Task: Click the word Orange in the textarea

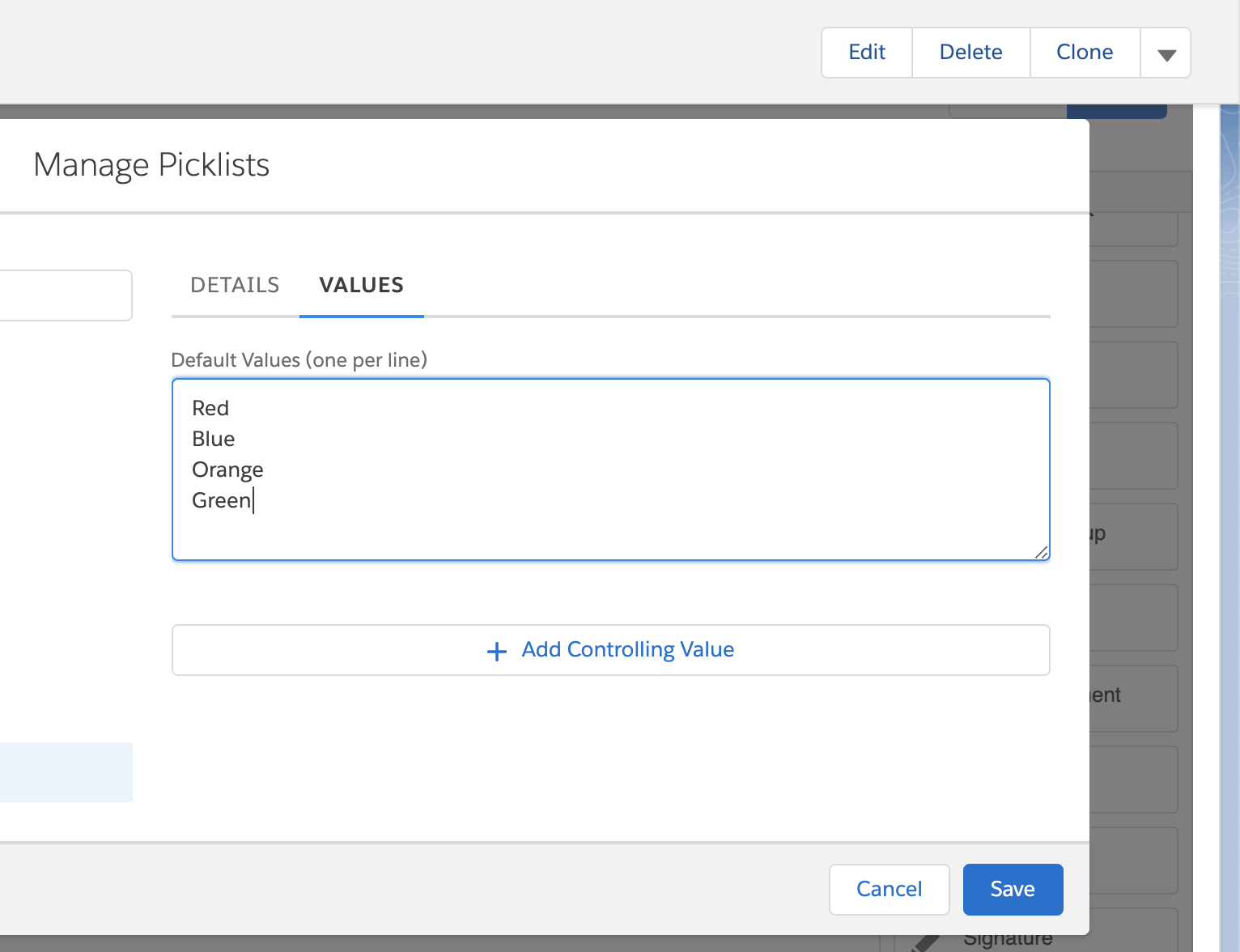Action: point(227,470)
